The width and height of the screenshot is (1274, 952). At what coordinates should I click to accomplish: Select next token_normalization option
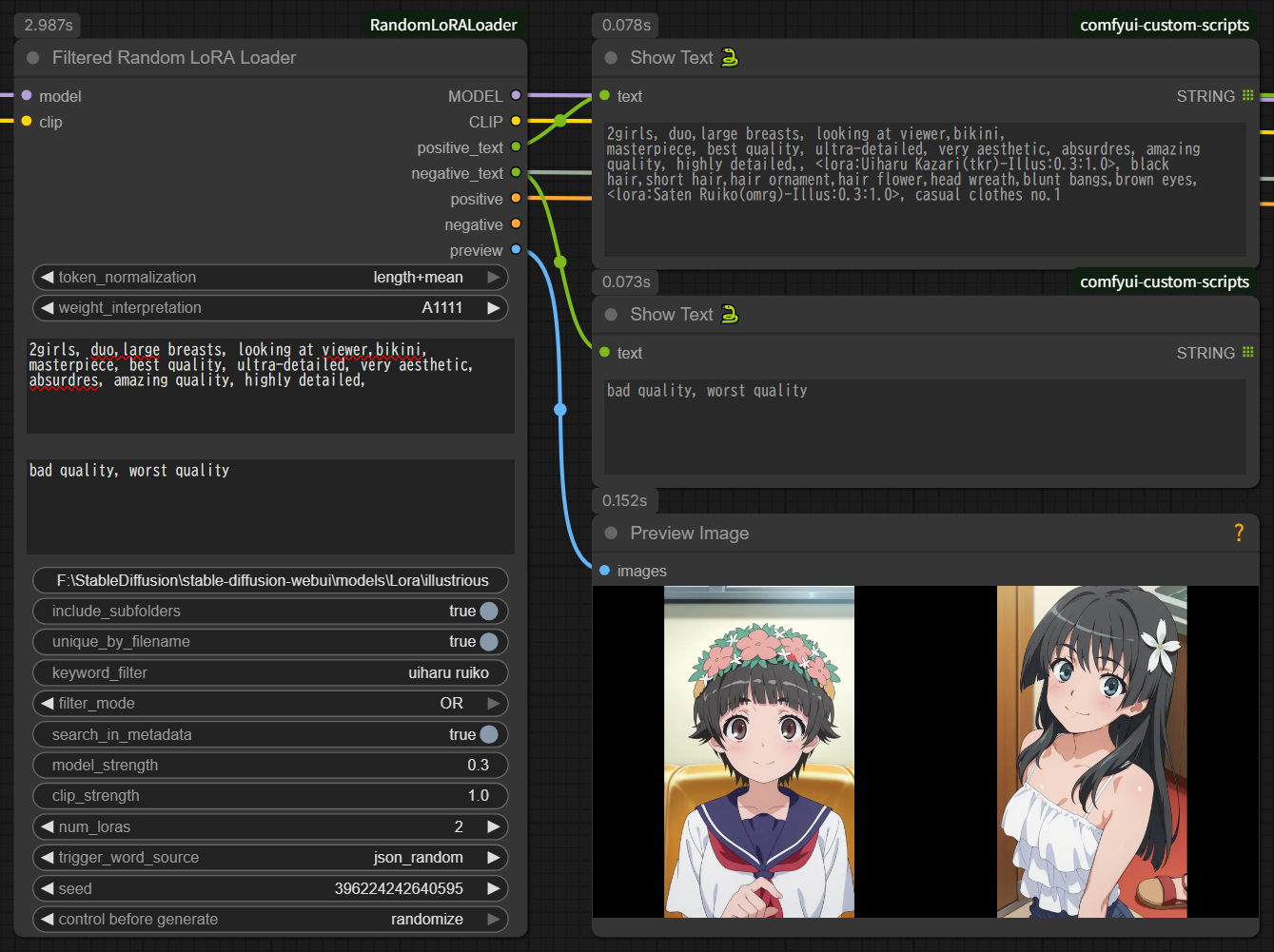(493, 277)
